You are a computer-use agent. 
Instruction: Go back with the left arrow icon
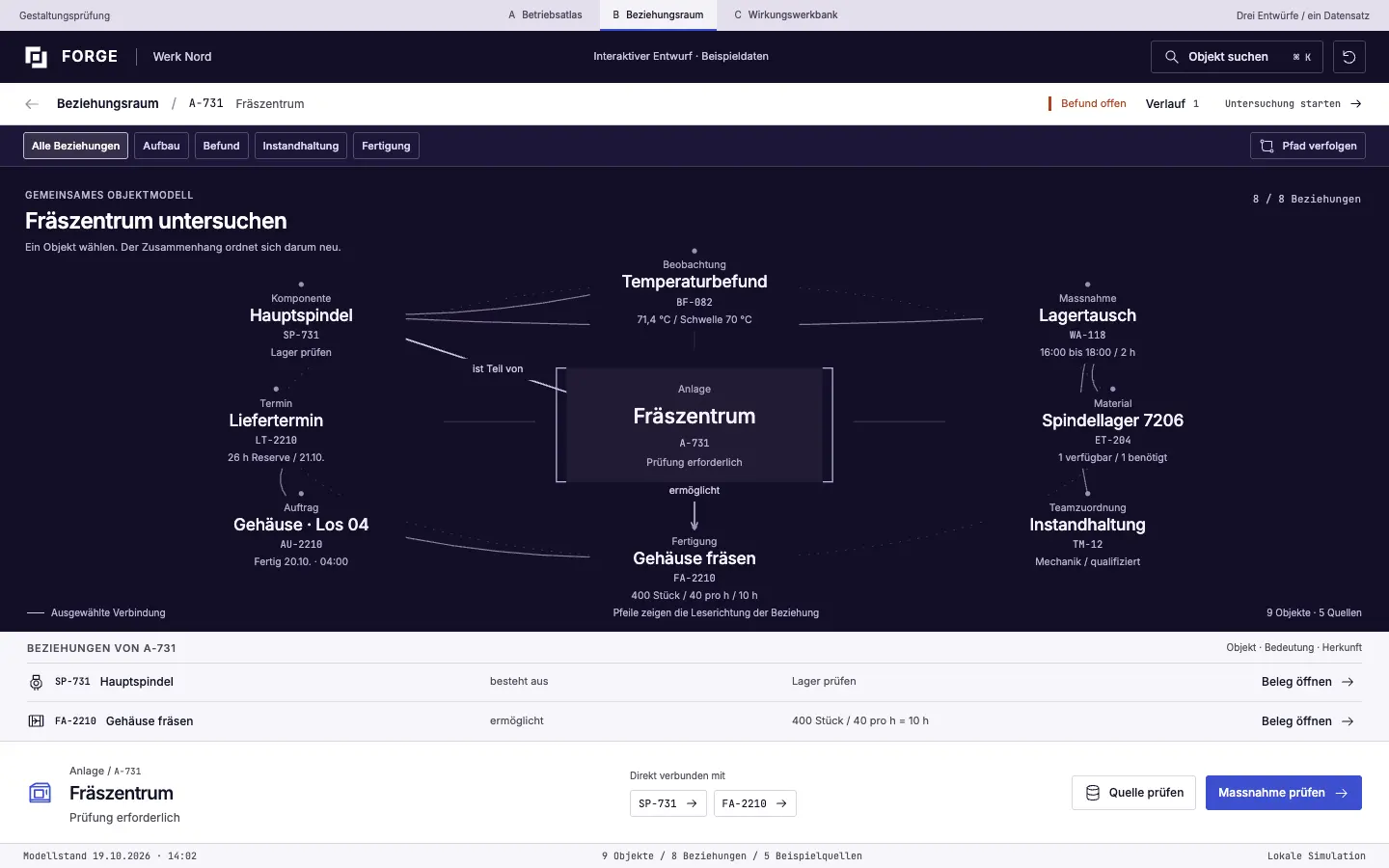(x=32, y=104)
